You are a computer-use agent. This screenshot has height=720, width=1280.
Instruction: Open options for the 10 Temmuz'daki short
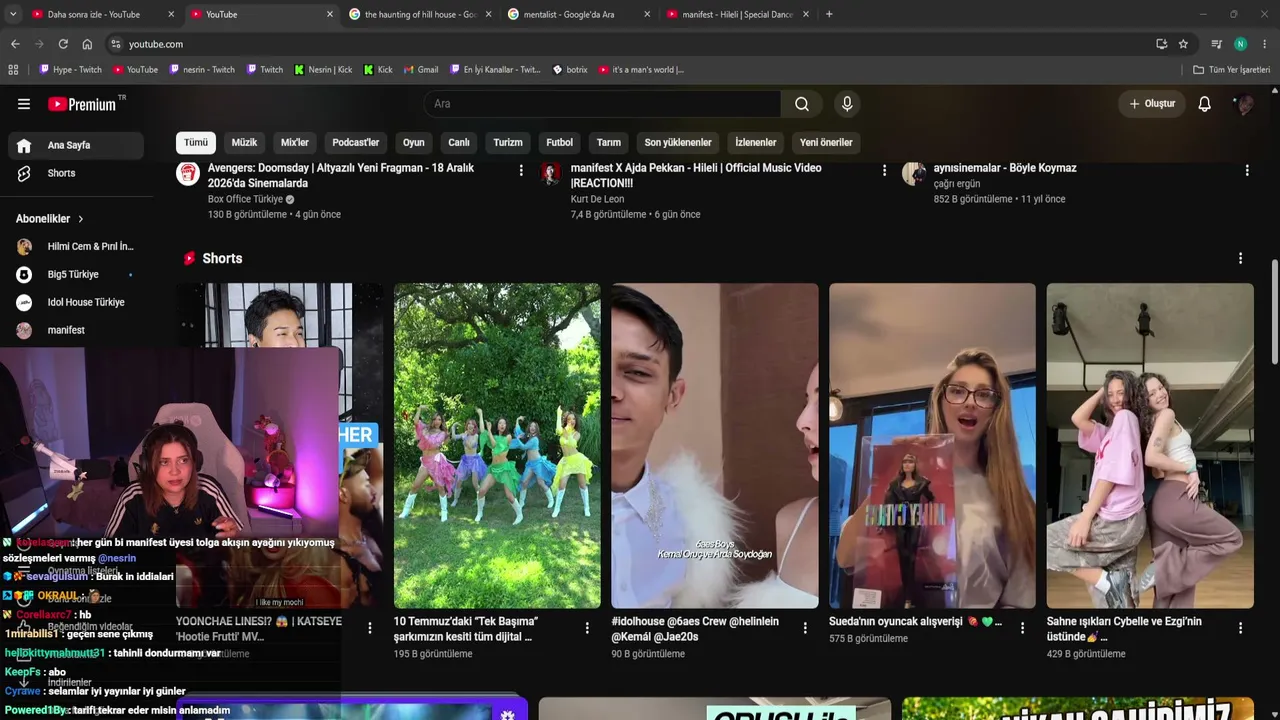587,628
